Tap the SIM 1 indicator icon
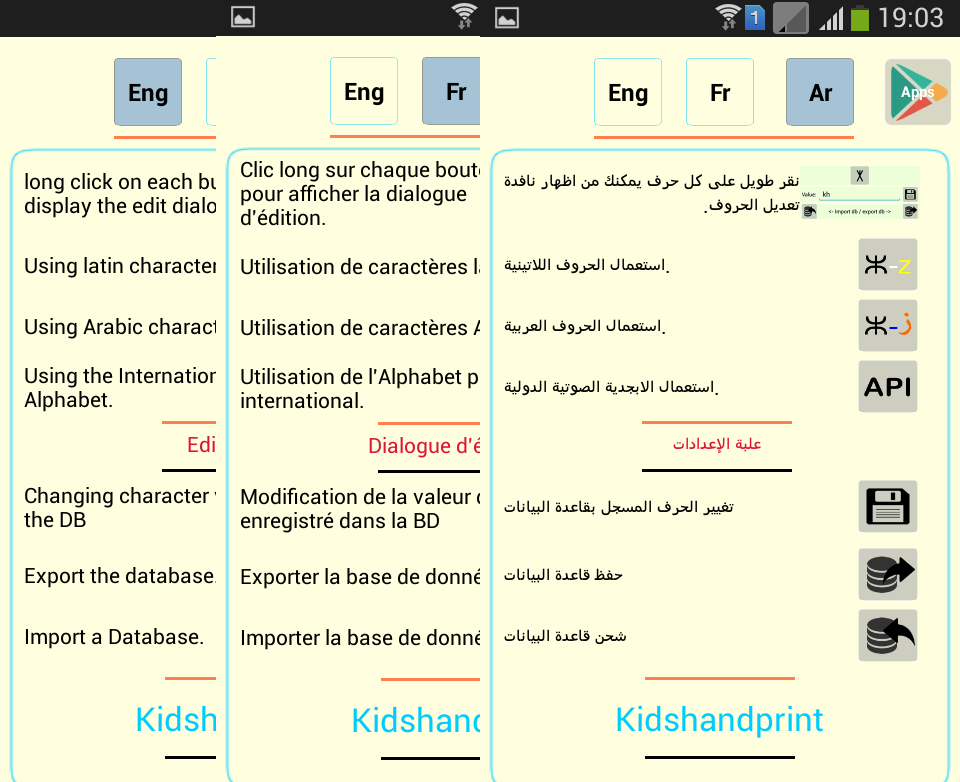This screenshot has height=782, width=960. pos(755,18)
